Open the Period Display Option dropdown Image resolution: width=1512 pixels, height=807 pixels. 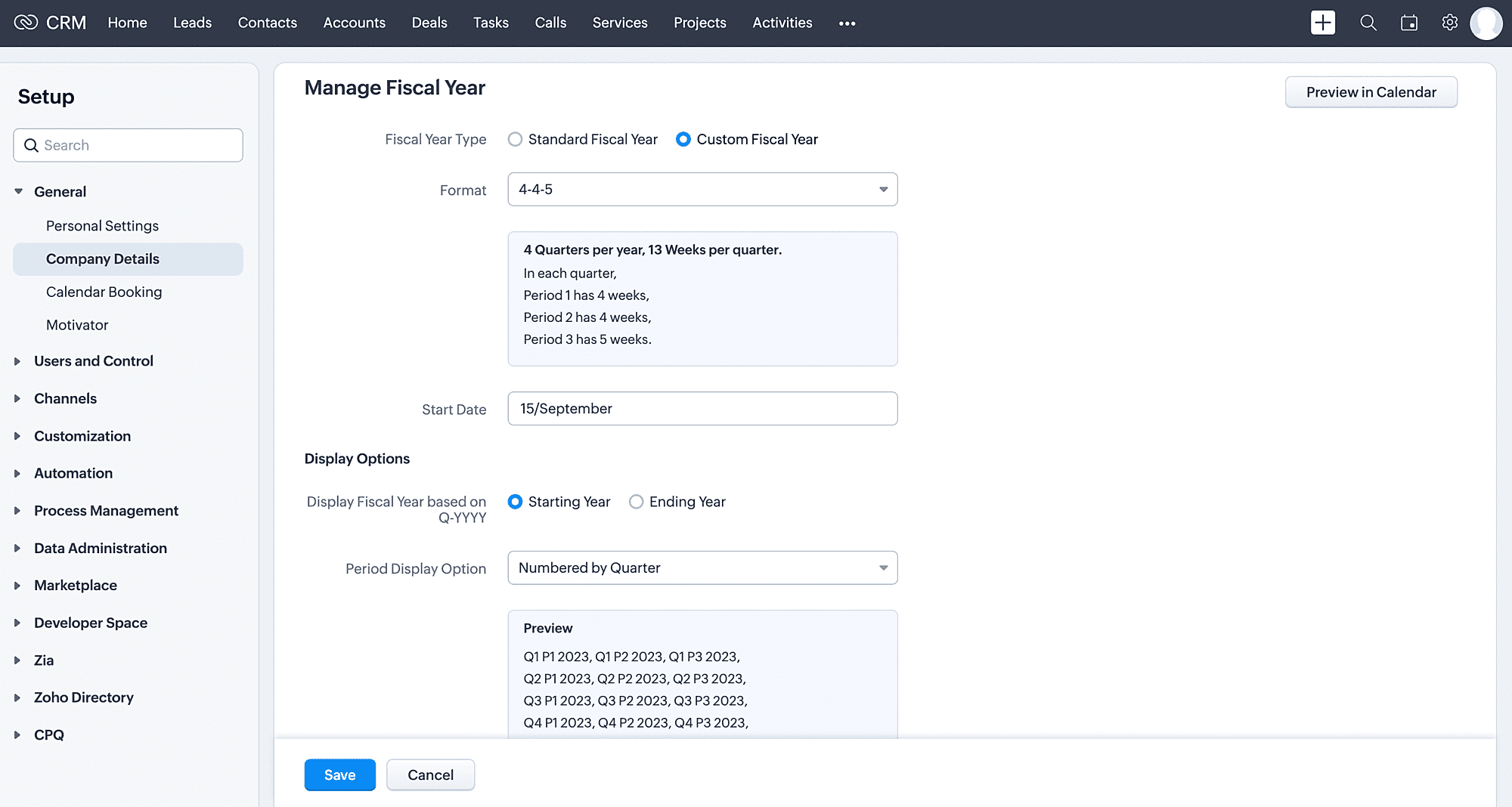[702, 567]
